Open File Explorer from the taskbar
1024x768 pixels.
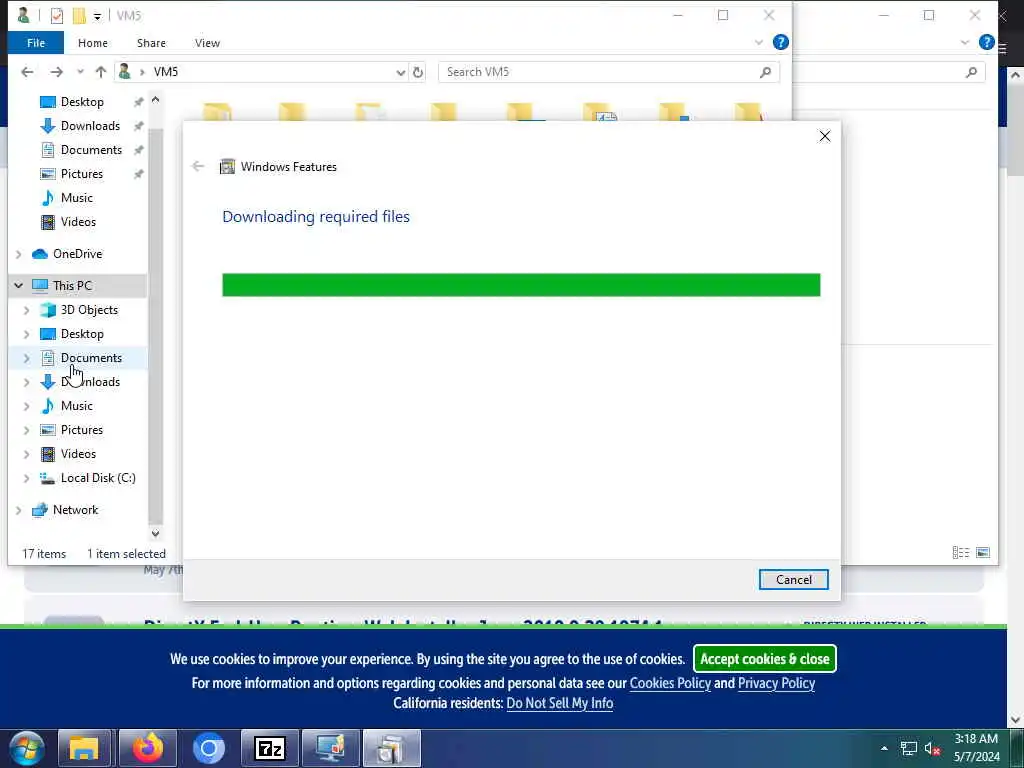(x=84, y=748)
